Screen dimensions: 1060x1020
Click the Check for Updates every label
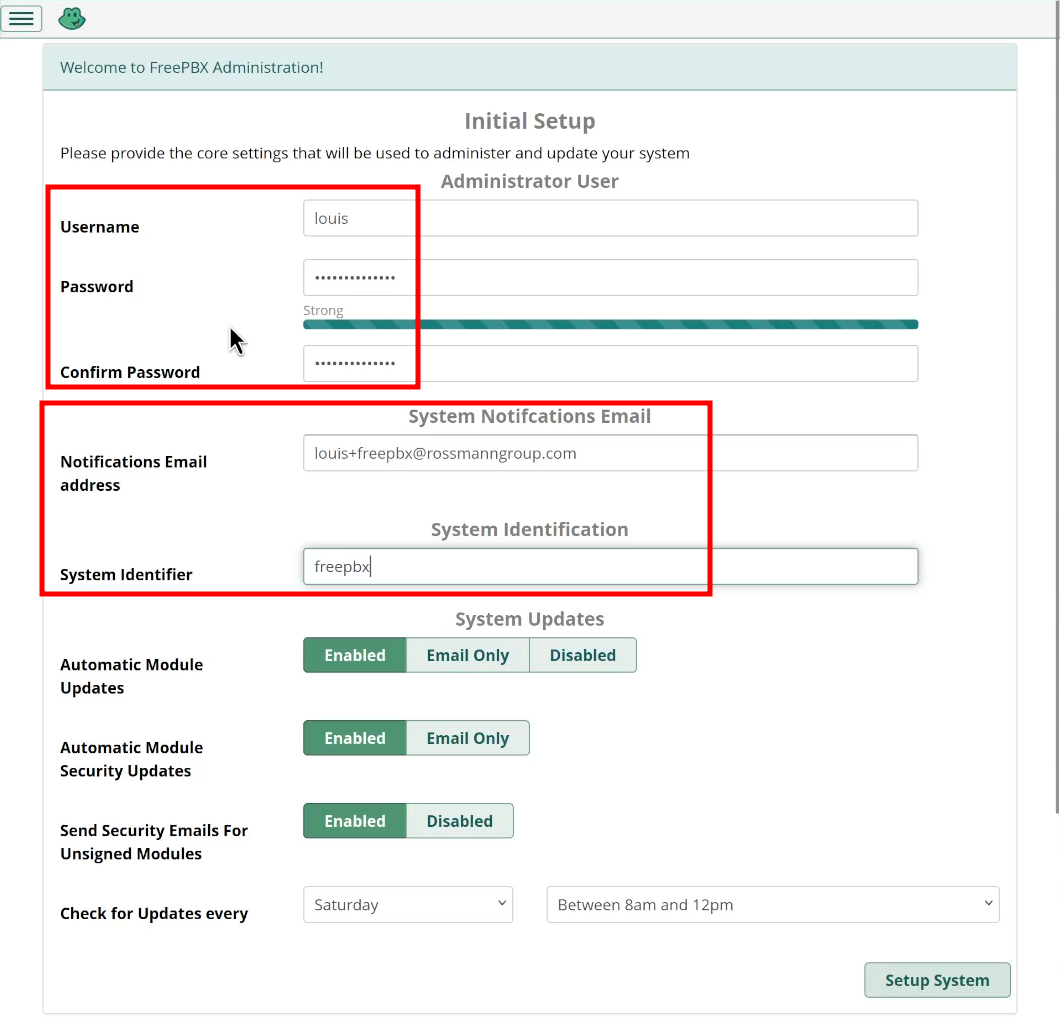pyautogui.click(x=154, y=913)
